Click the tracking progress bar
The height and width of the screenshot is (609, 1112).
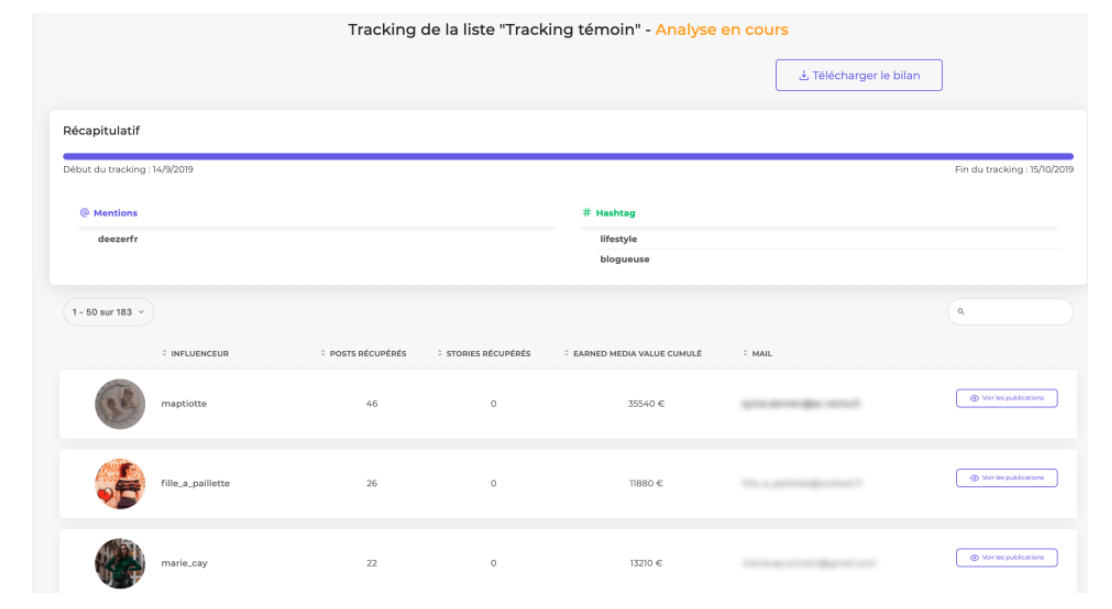[x=568, y=157]
